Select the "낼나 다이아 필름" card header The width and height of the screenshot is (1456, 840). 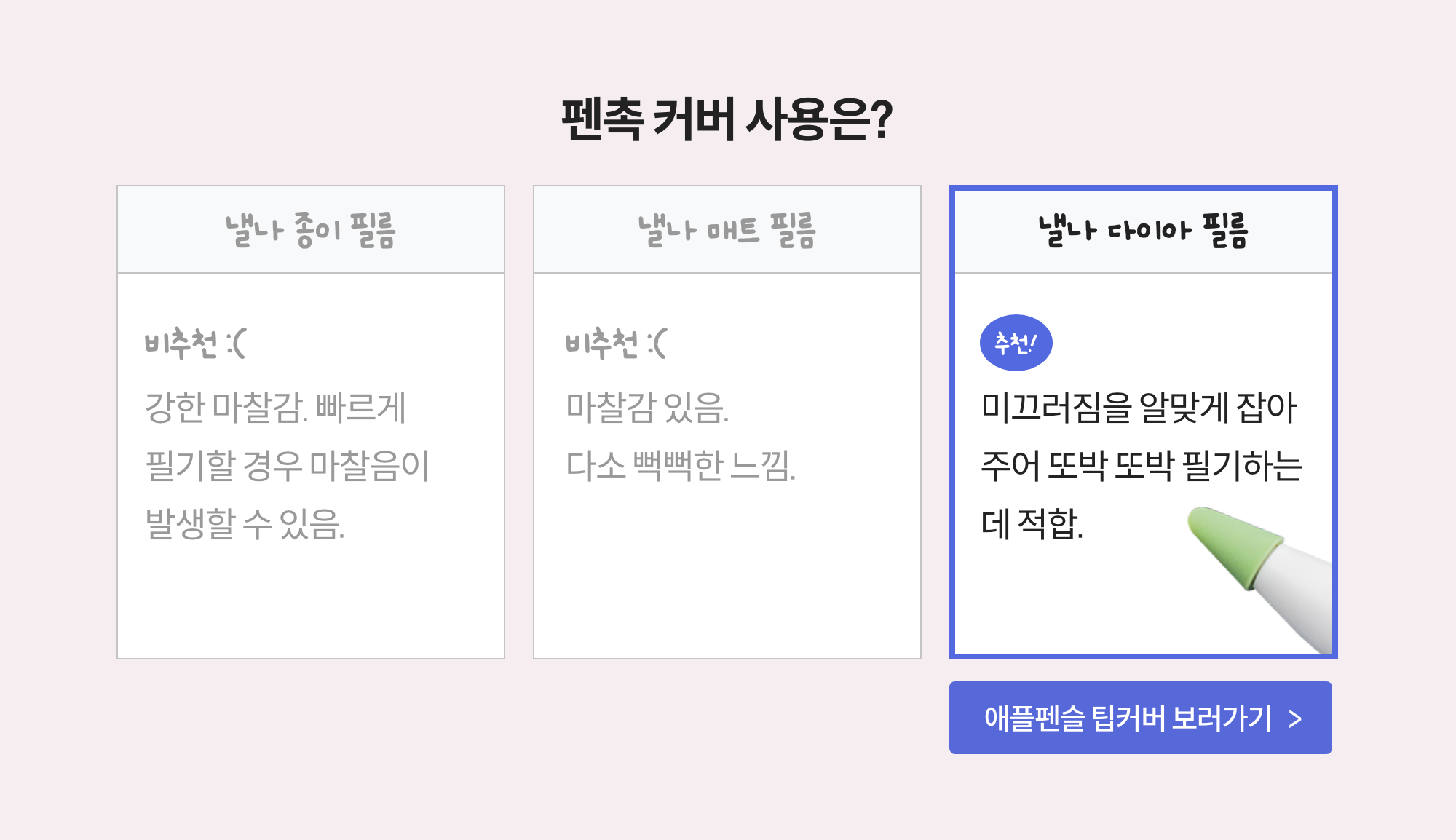pyautogui.click(x=1143, y=230)
